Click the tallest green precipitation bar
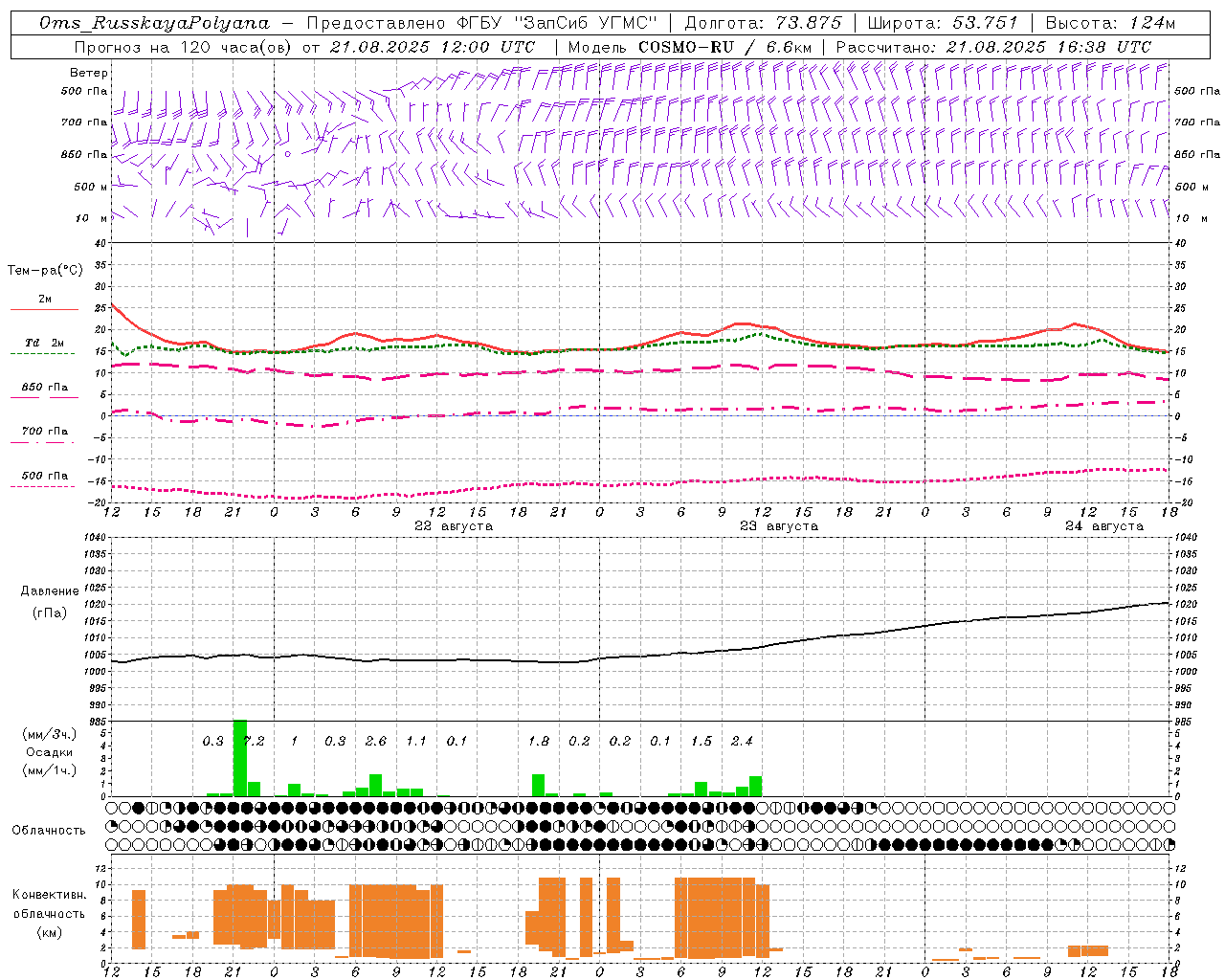Image resolution: width=1225 pixels, height=980 pixels. tap(240, 758)
